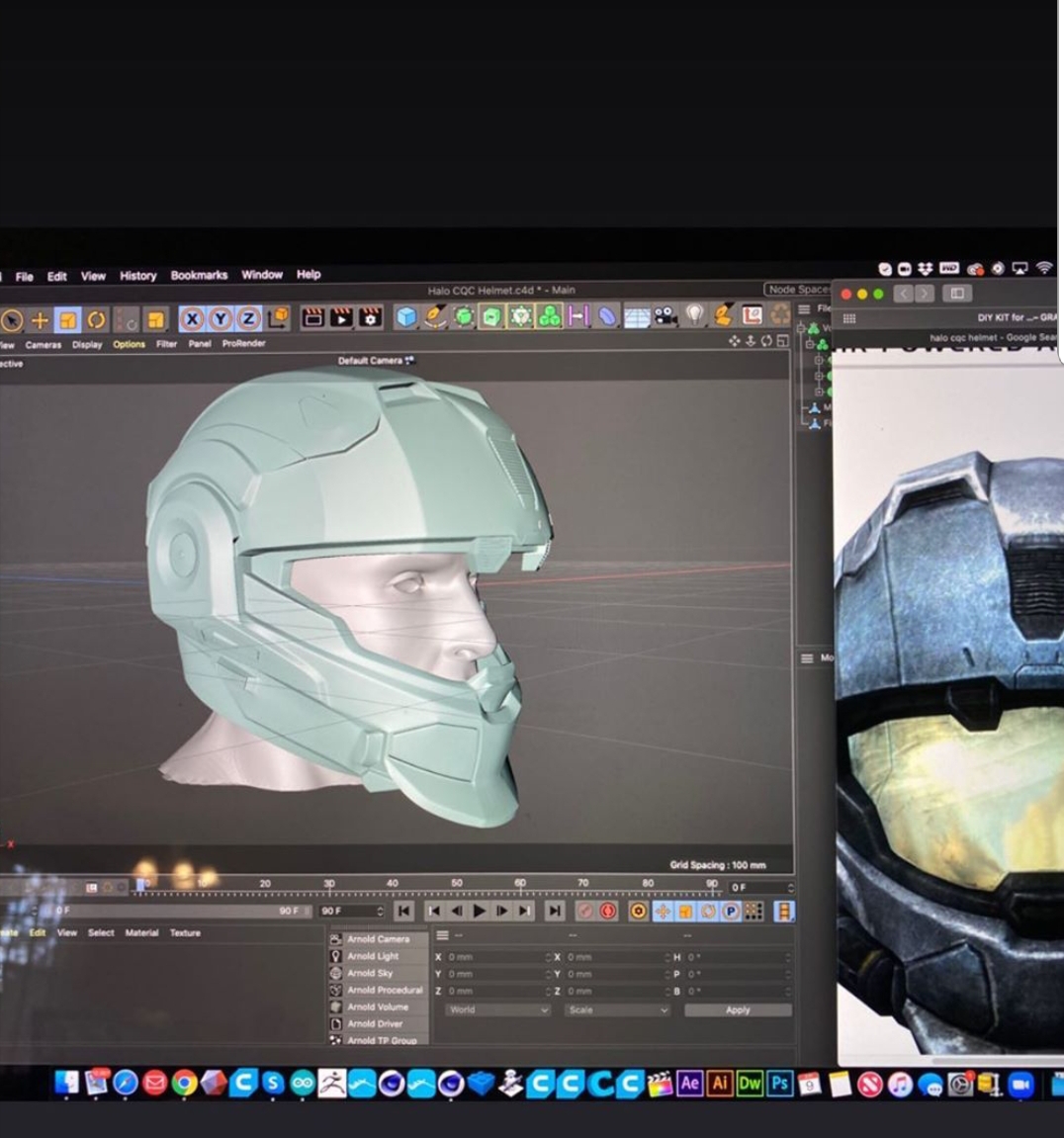This screenshot has width=1064, height=1138.
Task: Open the Subdivision Surface generator icon
Action: (463, 317)
